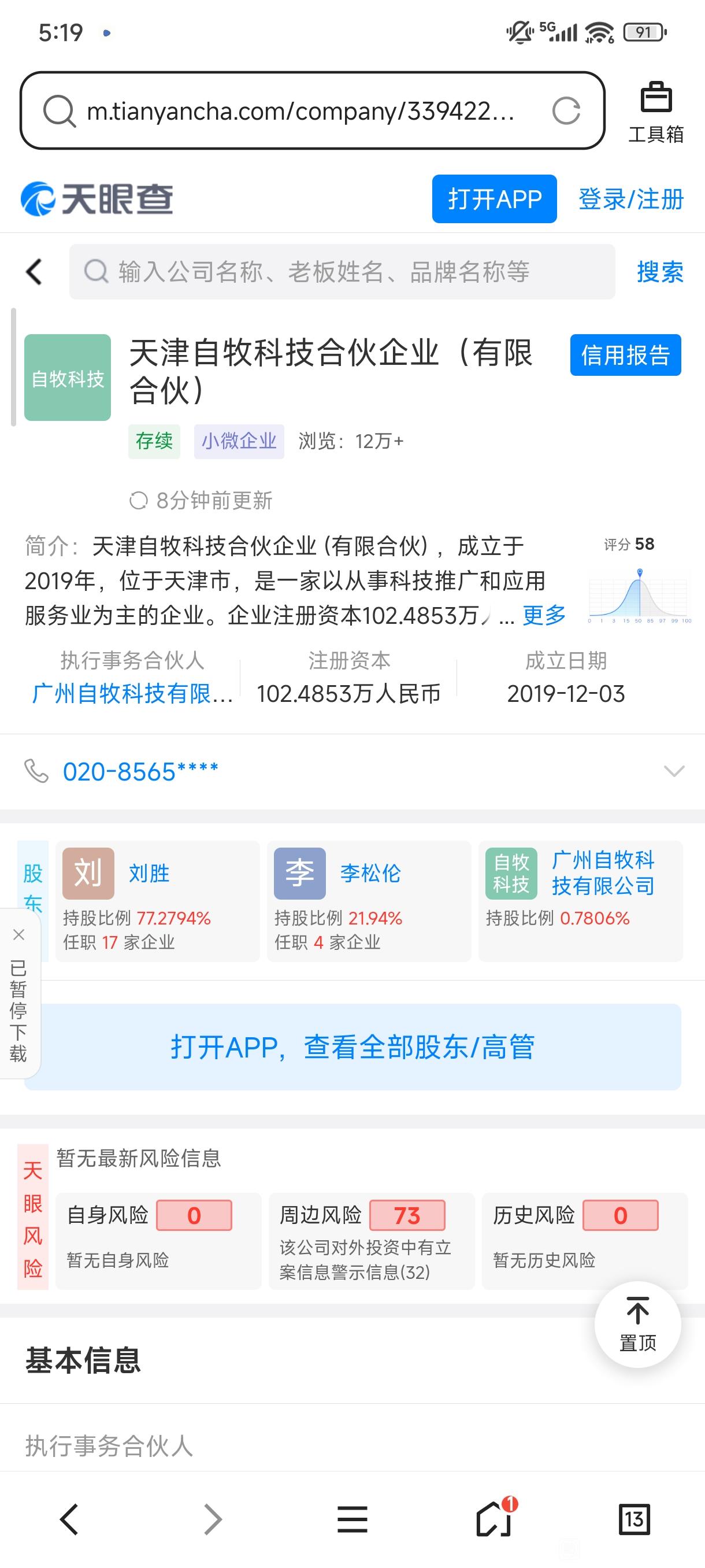This screenshot has width=705, height=1568.
Task: Open the tab switcher showing 13 tabs
Action: pos(634,1519)
